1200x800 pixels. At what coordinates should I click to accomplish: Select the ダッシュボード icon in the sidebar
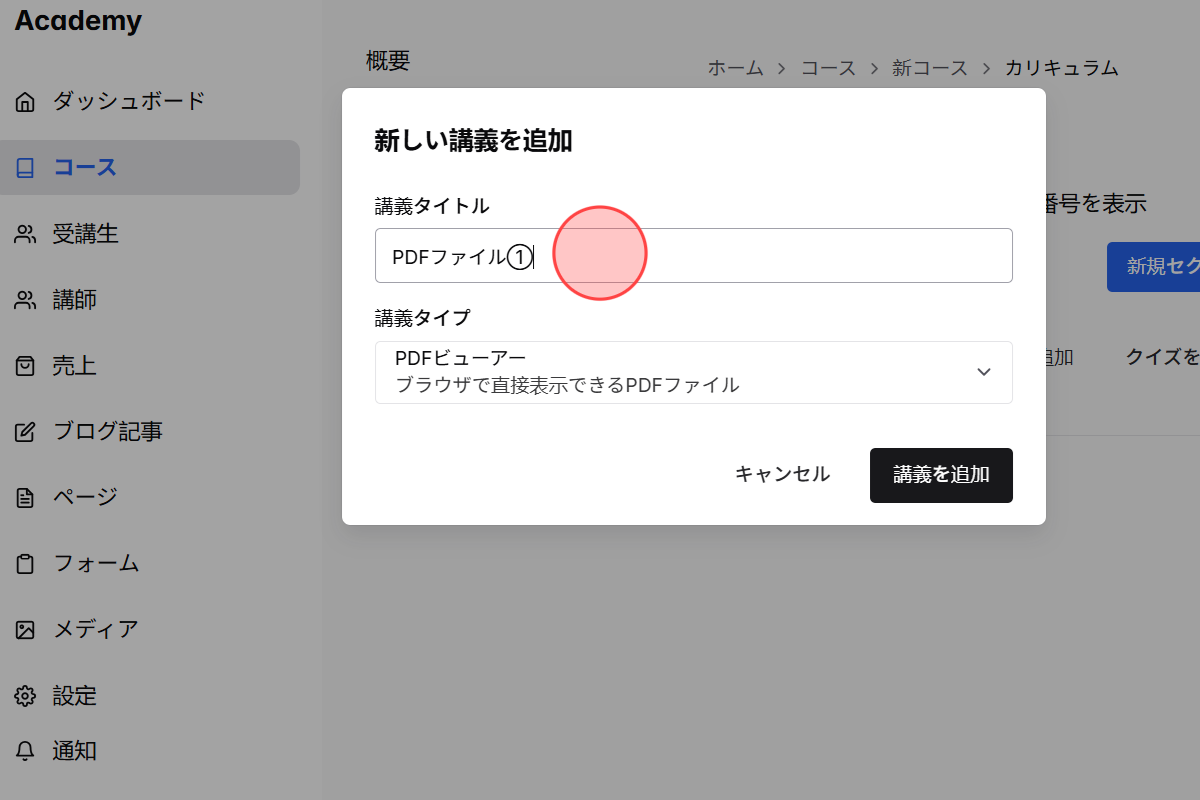[23, 101]
